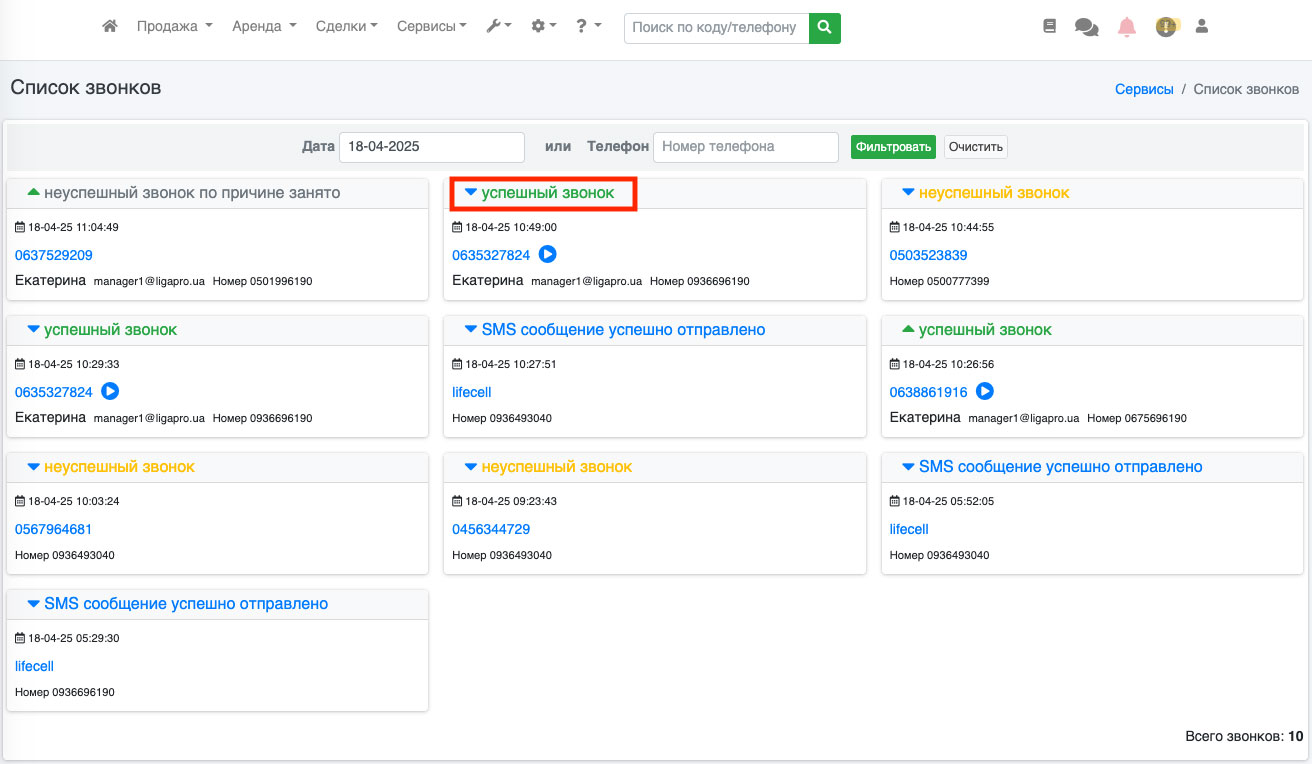Play recording for call 0638861916
The width and height of the screenshot is (1312, 764).
pos(985,392)
